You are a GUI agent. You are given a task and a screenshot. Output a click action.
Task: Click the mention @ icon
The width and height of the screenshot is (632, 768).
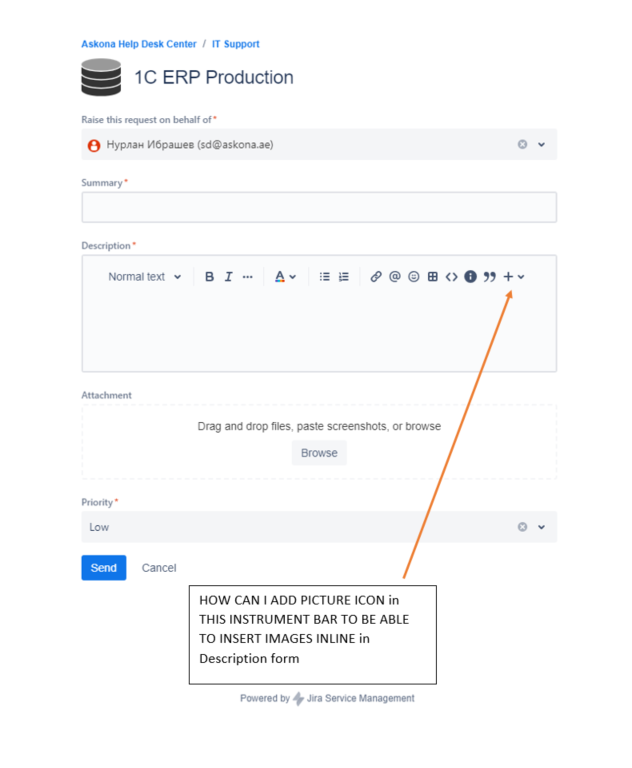[x=395, y=277]
